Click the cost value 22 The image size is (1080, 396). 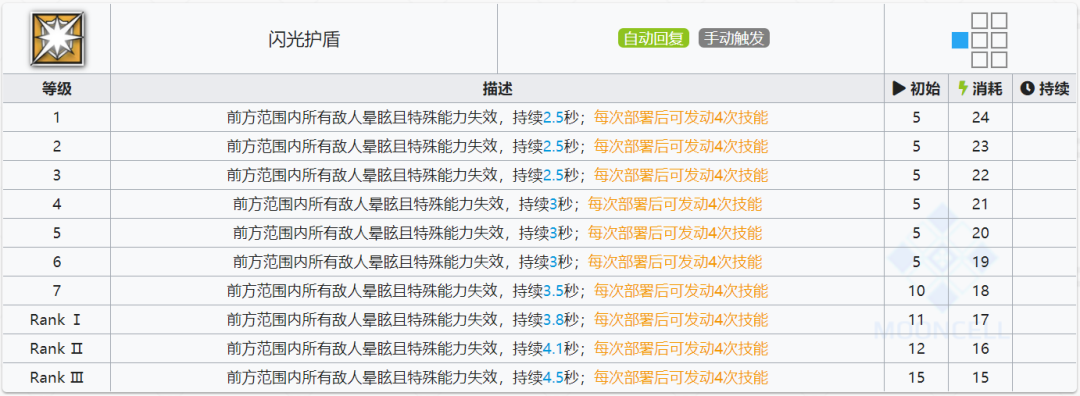[980, 176]
